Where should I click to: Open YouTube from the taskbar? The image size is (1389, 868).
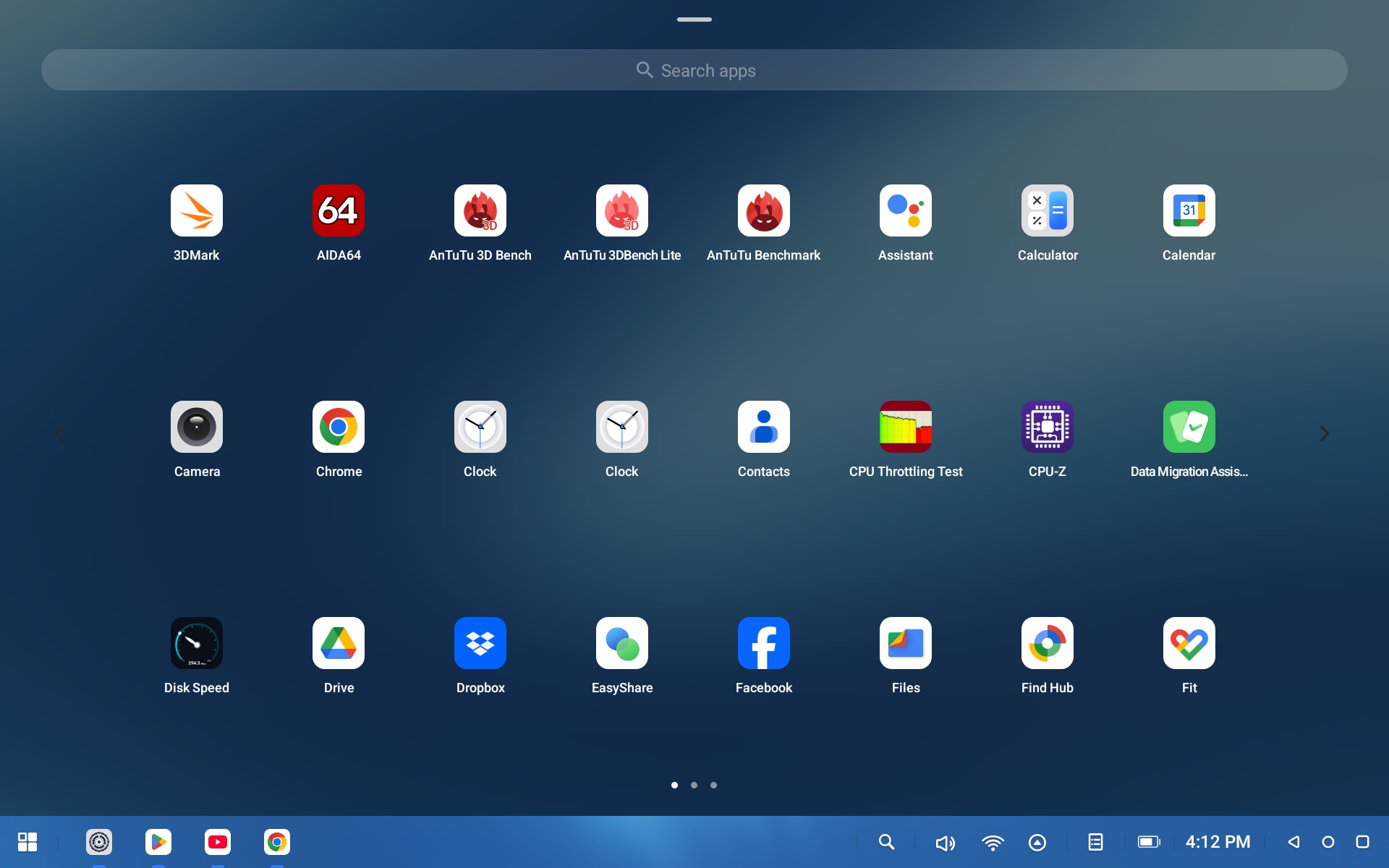pyautogui.click(x=218, y=842)
